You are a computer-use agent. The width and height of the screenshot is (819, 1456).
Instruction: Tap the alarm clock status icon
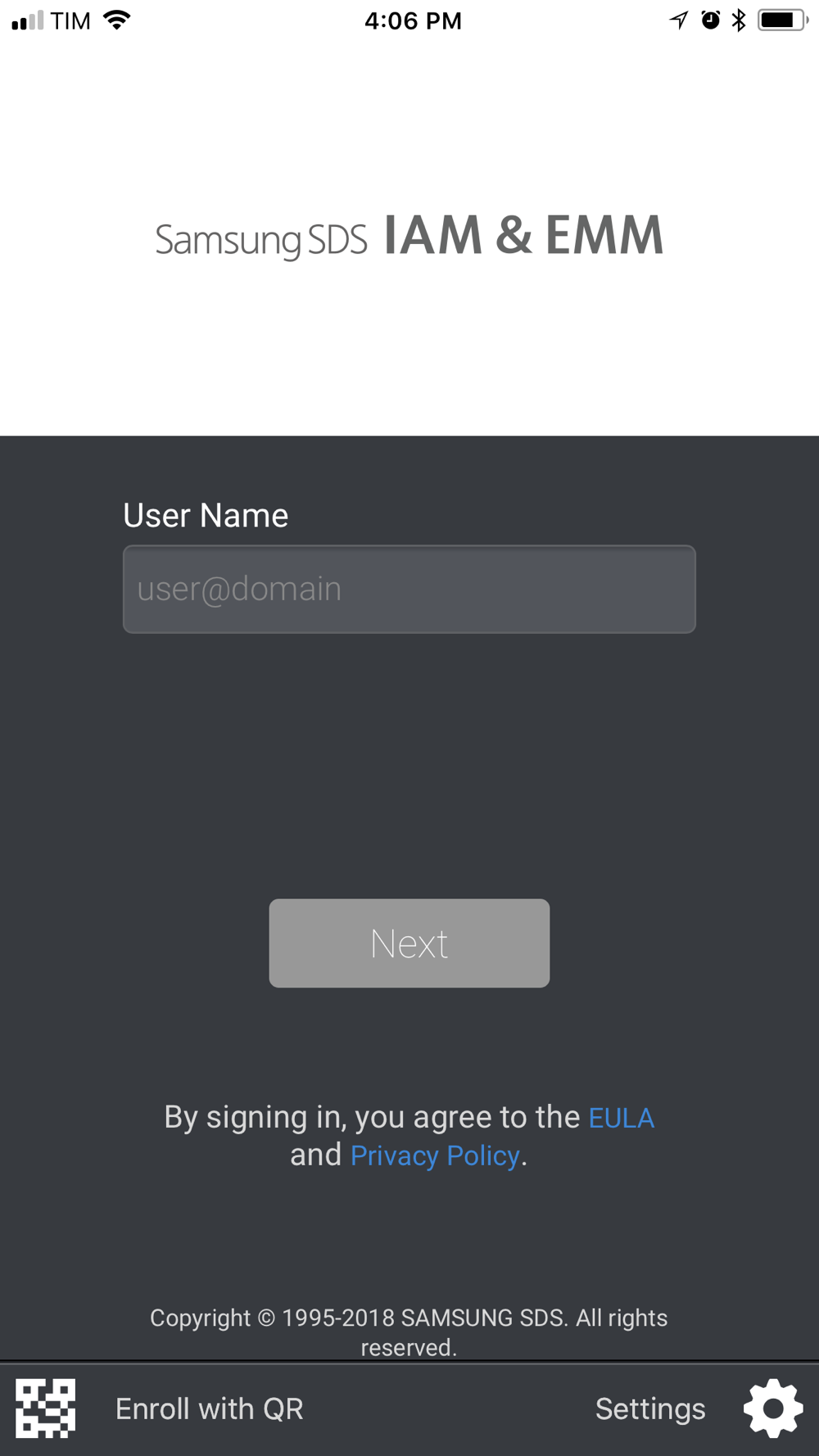click(710, 20)
